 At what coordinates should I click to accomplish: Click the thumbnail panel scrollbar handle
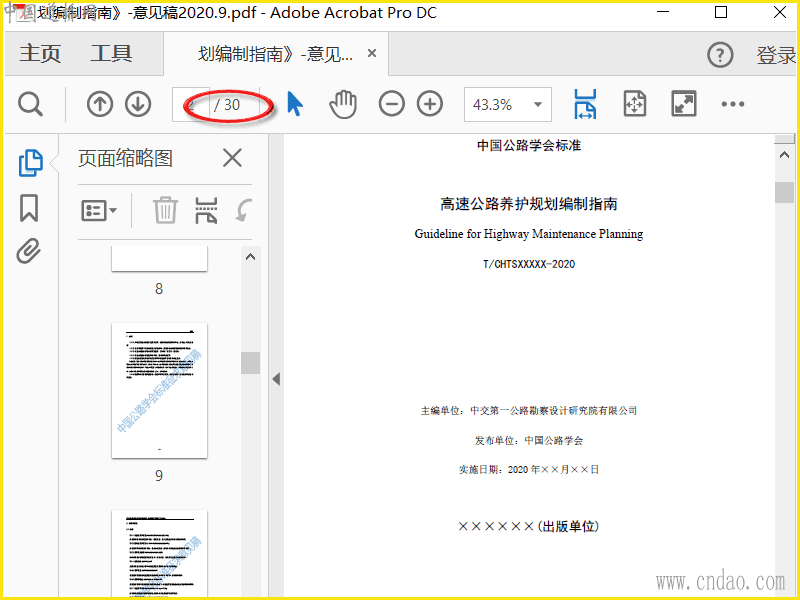click(x=250, y=363)
